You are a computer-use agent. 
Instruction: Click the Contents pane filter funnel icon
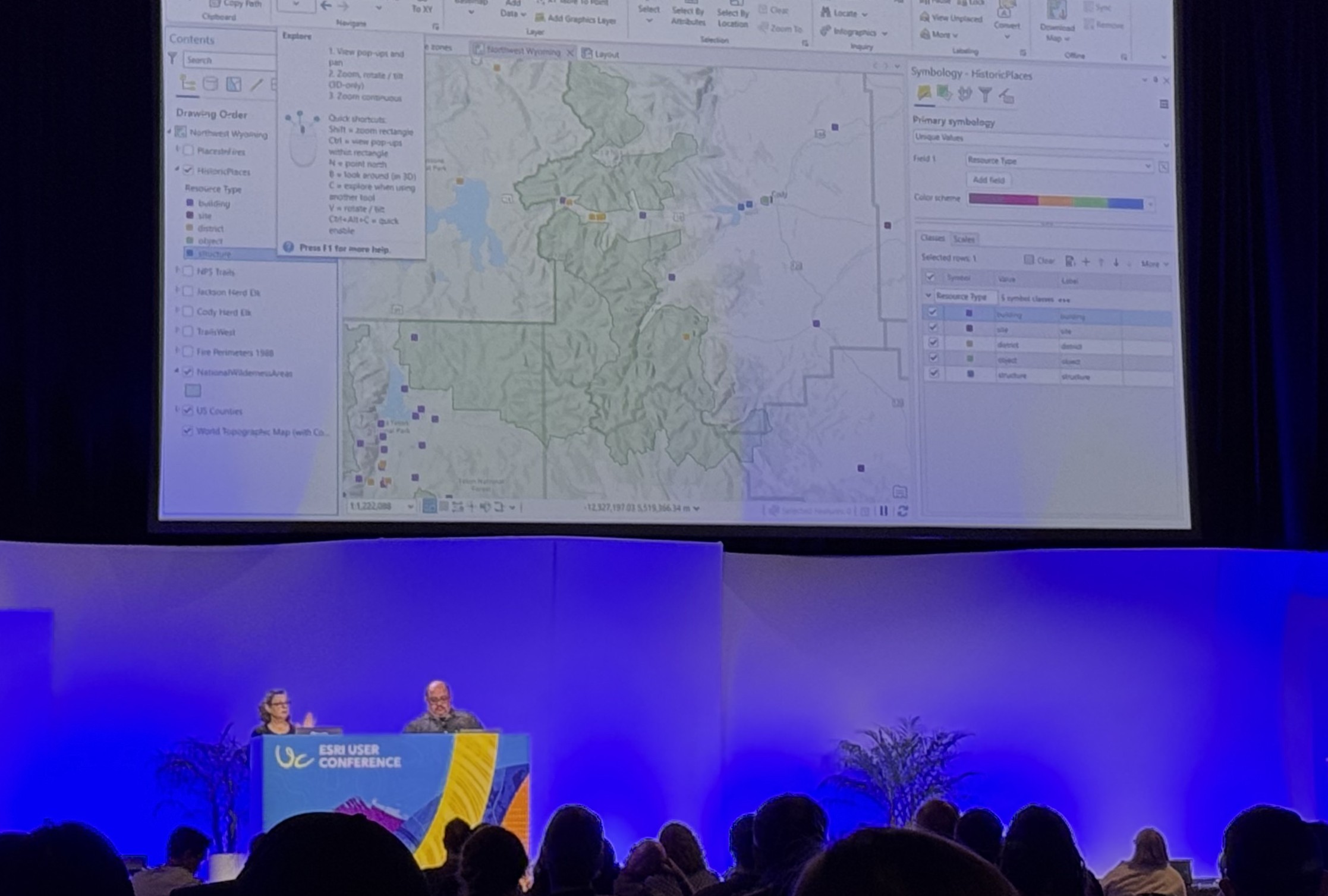[172, 58]
